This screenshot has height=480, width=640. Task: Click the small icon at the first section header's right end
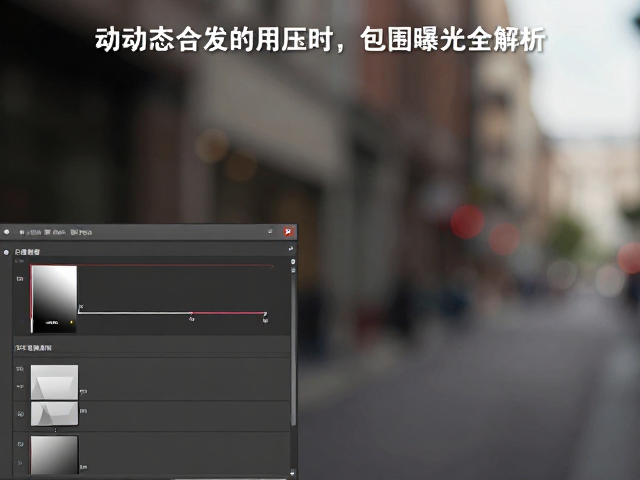pyautogui.click(x=291, y=248)
